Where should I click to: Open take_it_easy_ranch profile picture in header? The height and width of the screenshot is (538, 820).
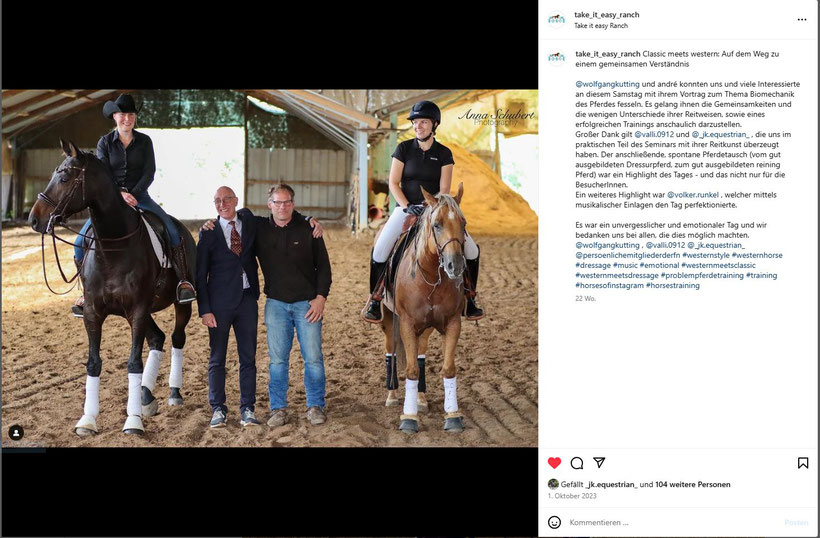[556, 20]
